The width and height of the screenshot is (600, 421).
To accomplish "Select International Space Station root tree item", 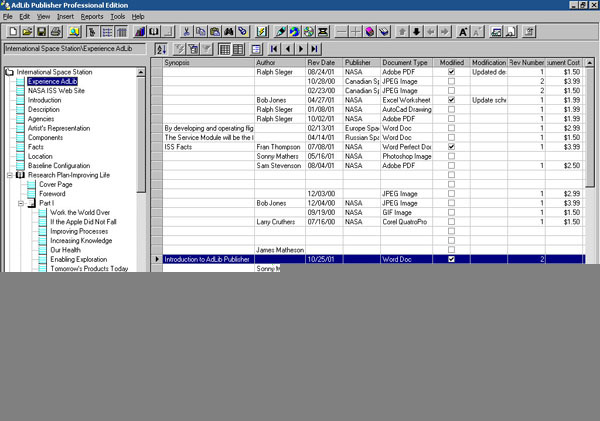I will (54, 72).
